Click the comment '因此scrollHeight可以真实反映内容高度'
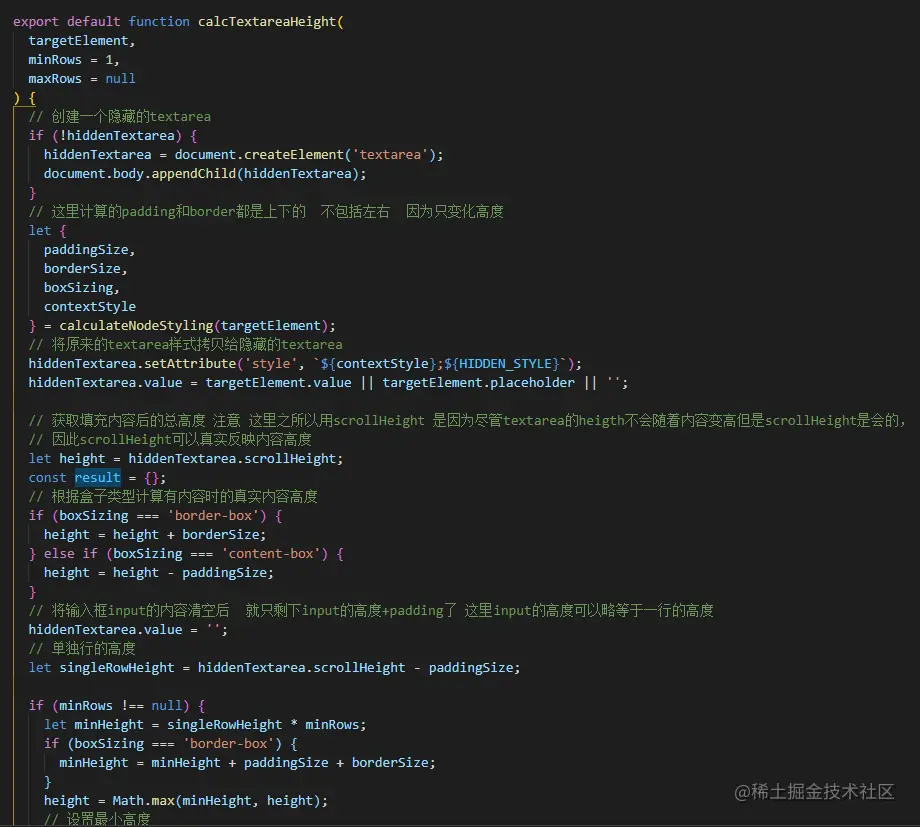920x827 pixels. (170, 440)
